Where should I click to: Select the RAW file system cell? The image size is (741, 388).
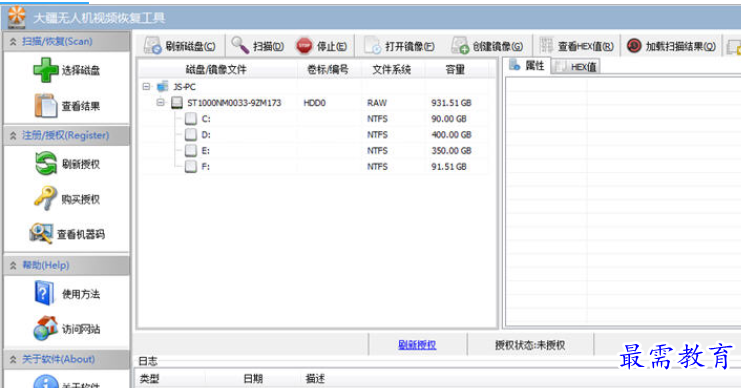pyautogui.click(x=377, y=103)
